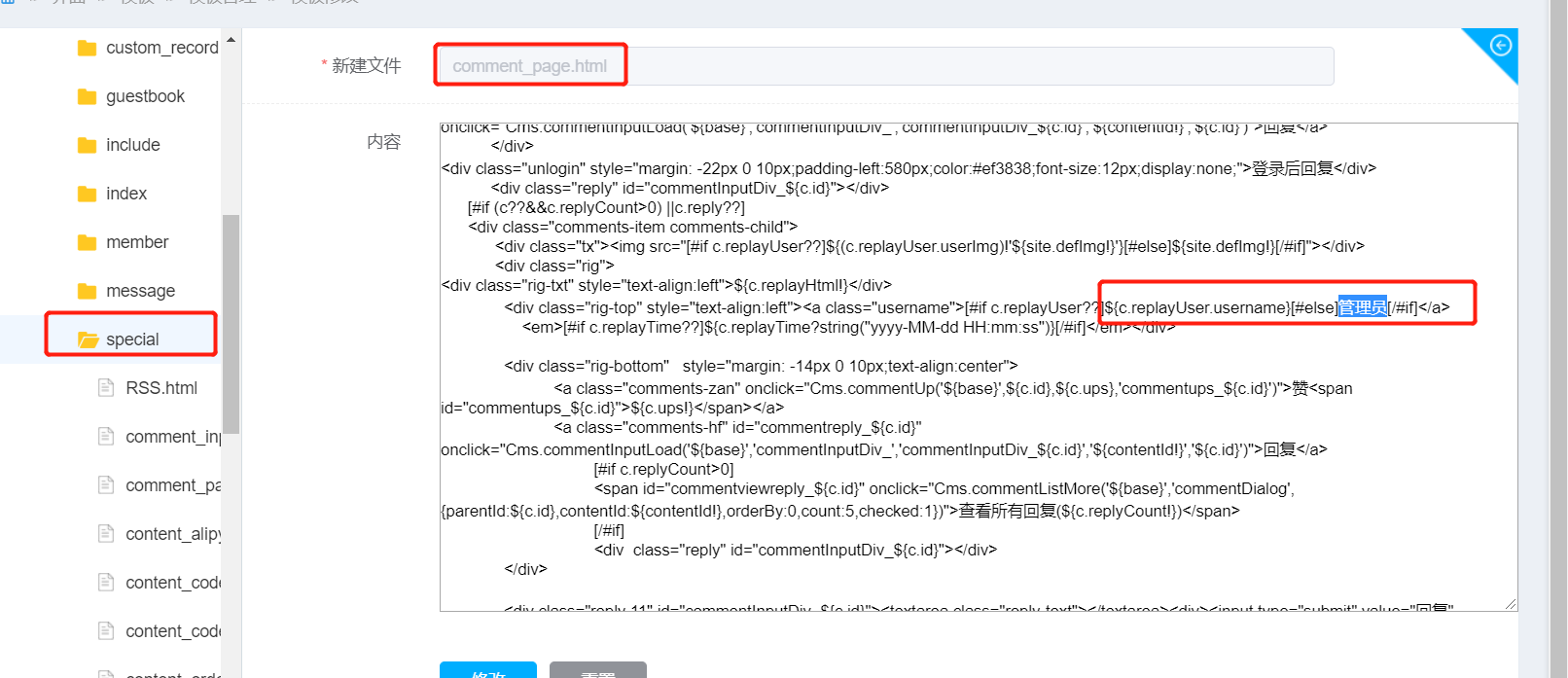Open the custom_record folder

coord(161,48)
